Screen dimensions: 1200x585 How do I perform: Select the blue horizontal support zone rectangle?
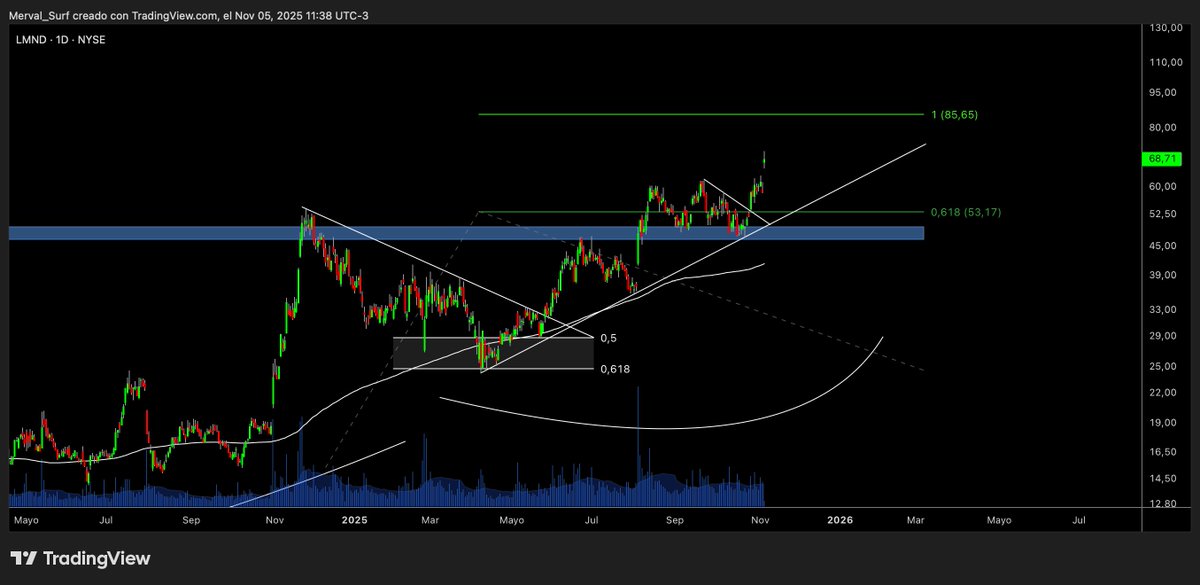coord(467,233)
